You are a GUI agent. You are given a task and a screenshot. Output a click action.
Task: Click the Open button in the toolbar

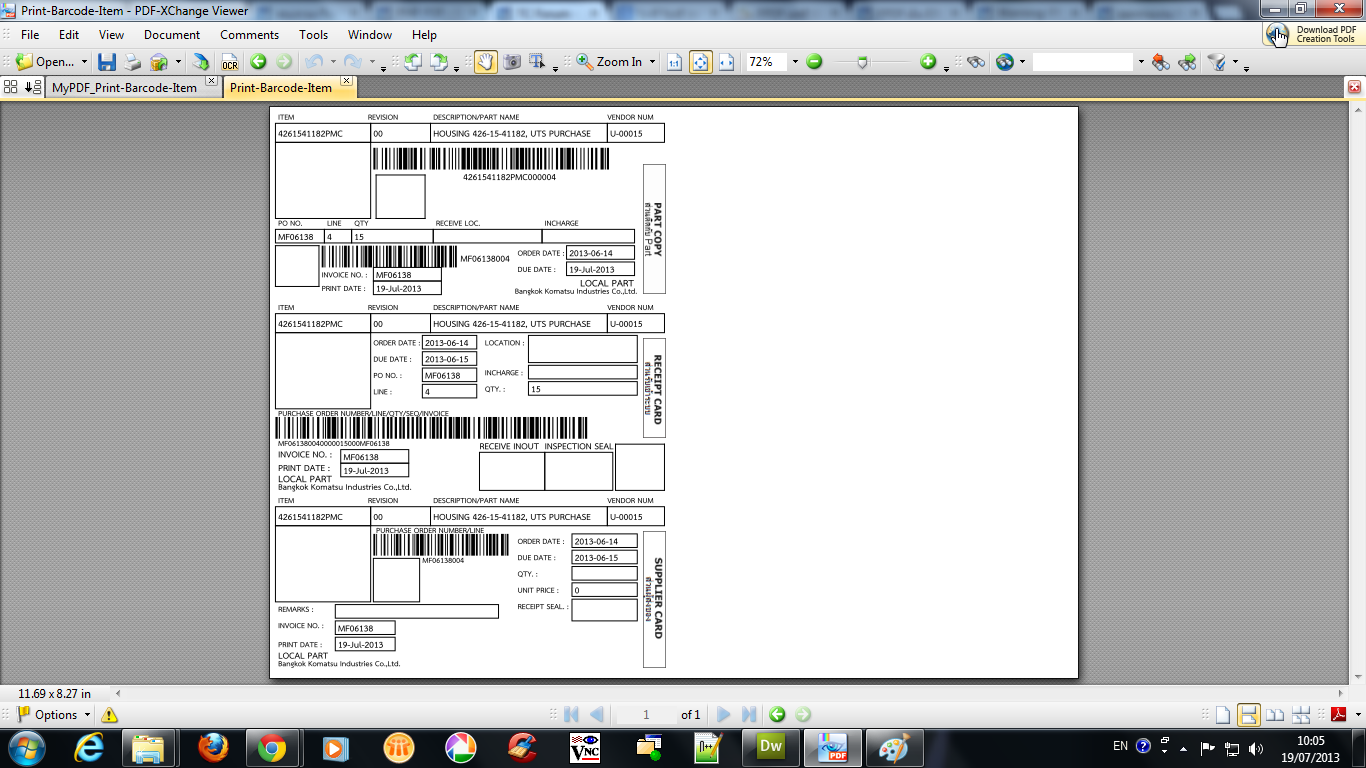click(45, 62)
